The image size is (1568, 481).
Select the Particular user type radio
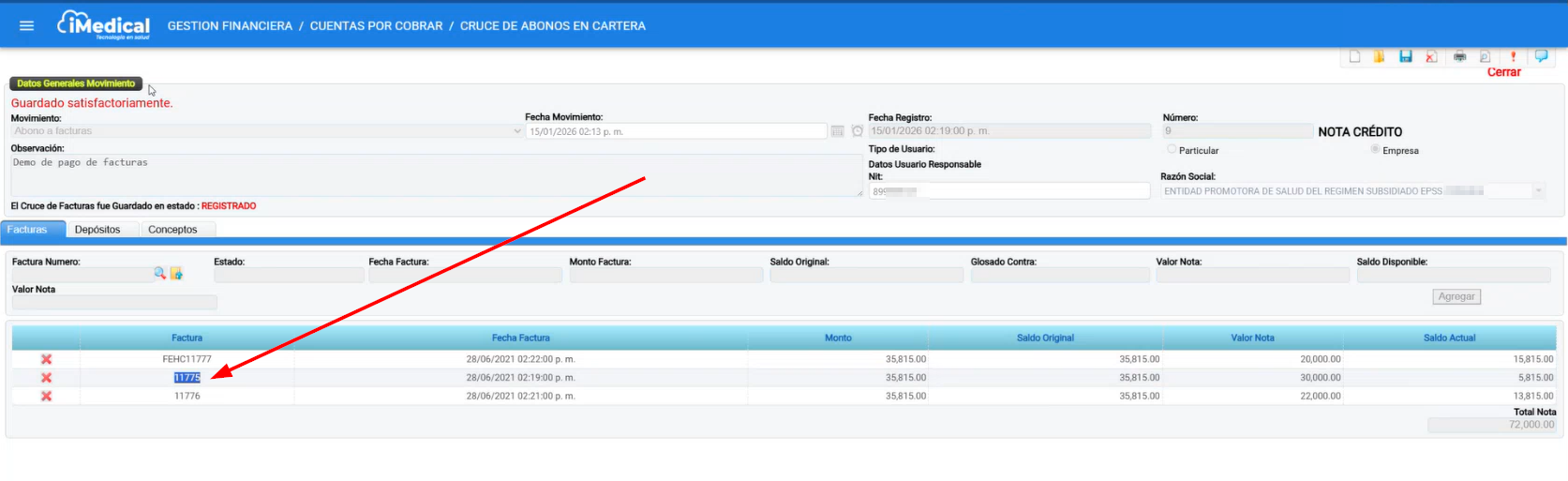1172,149
